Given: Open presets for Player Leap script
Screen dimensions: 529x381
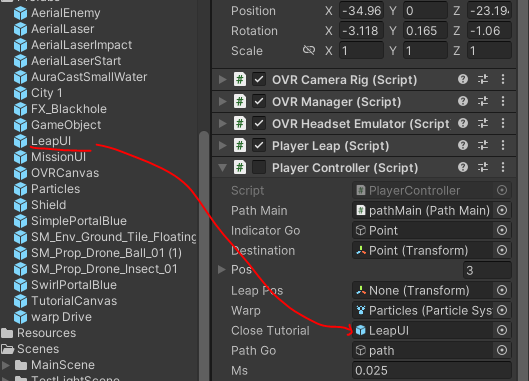Looking at the screenshot, I should pos(483,145).
